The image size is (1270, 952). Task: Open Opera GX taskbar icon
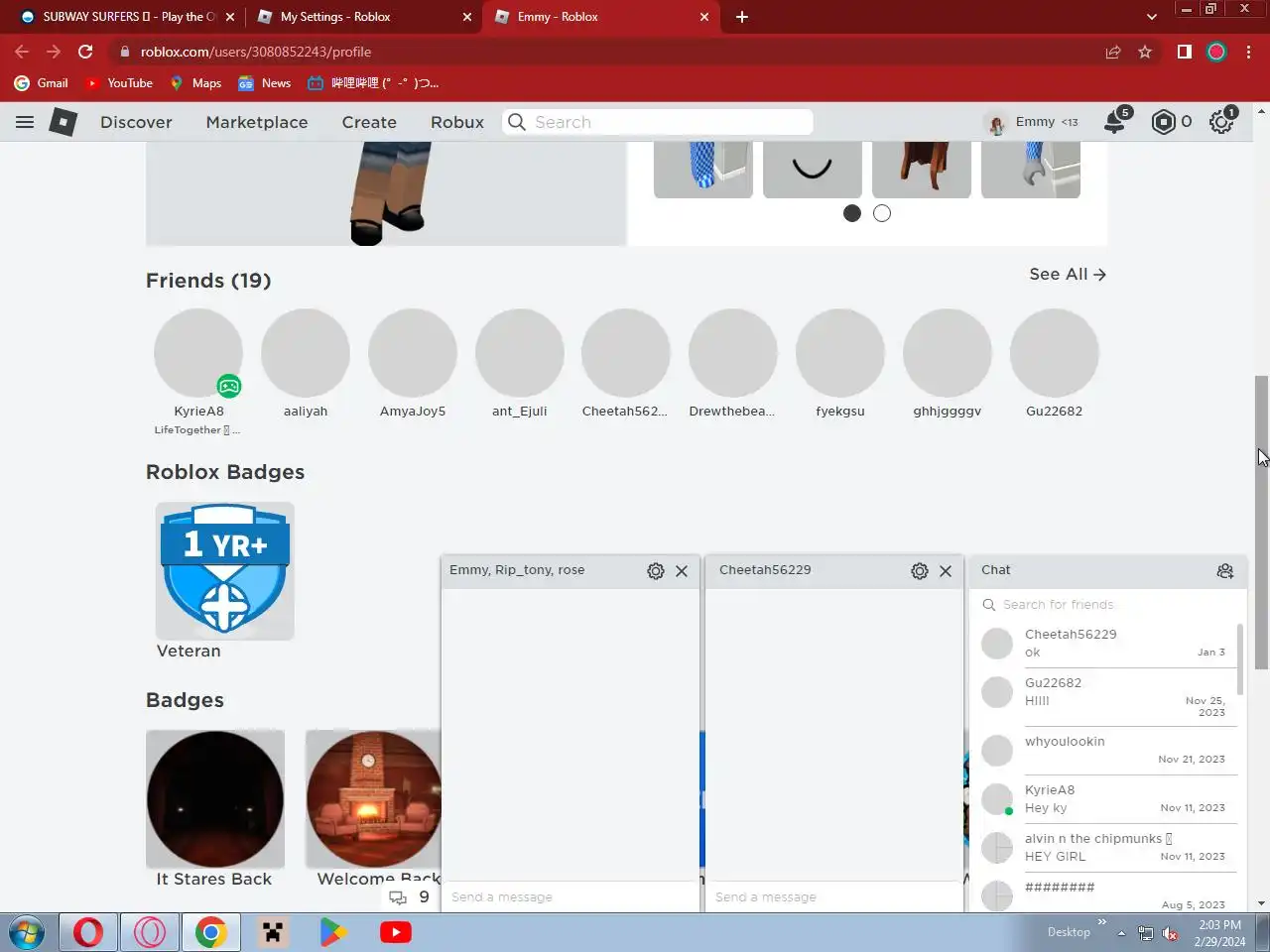pos(150,933)
